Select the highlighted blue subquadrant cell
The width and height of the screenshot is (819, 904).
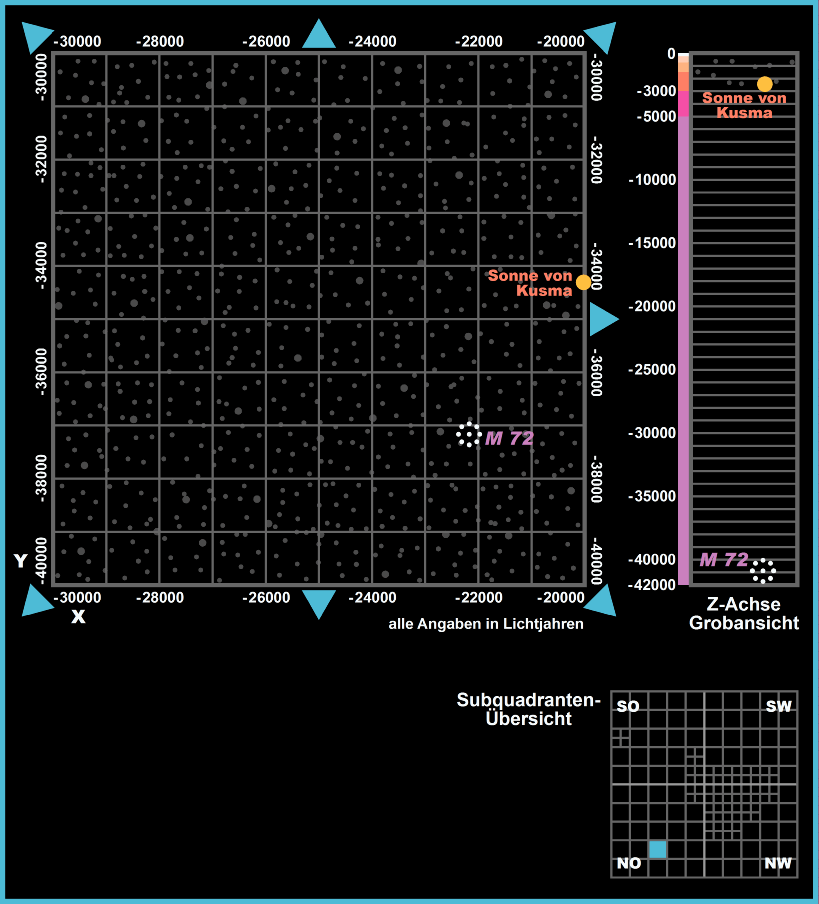(x=658, y=849)
